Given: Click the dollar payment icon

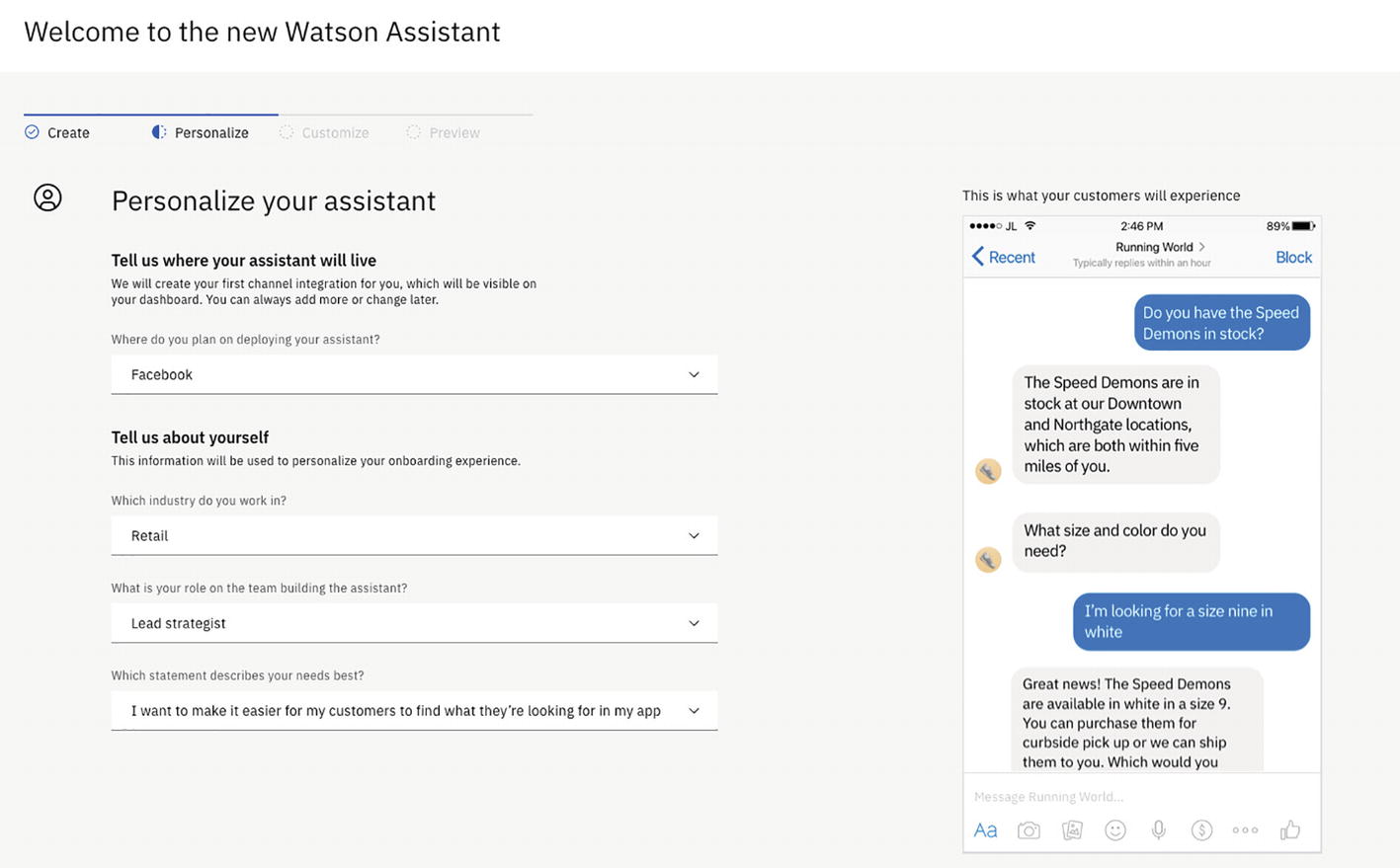Looking at the screenshot, I should pyautogui.click(x=1201, y=830).
